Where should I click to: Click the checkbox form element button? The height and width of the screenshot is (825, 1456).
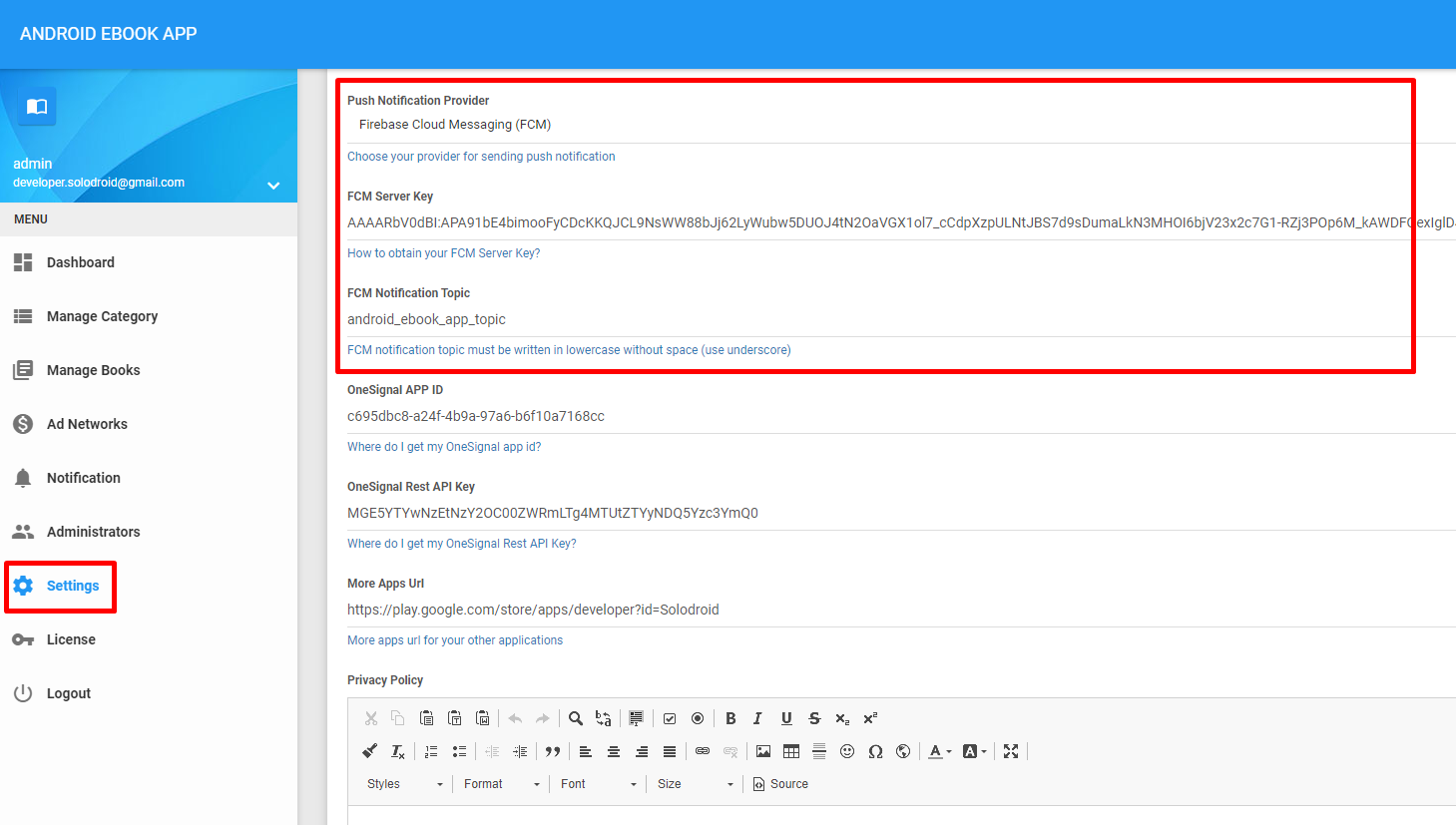point(670,718)
